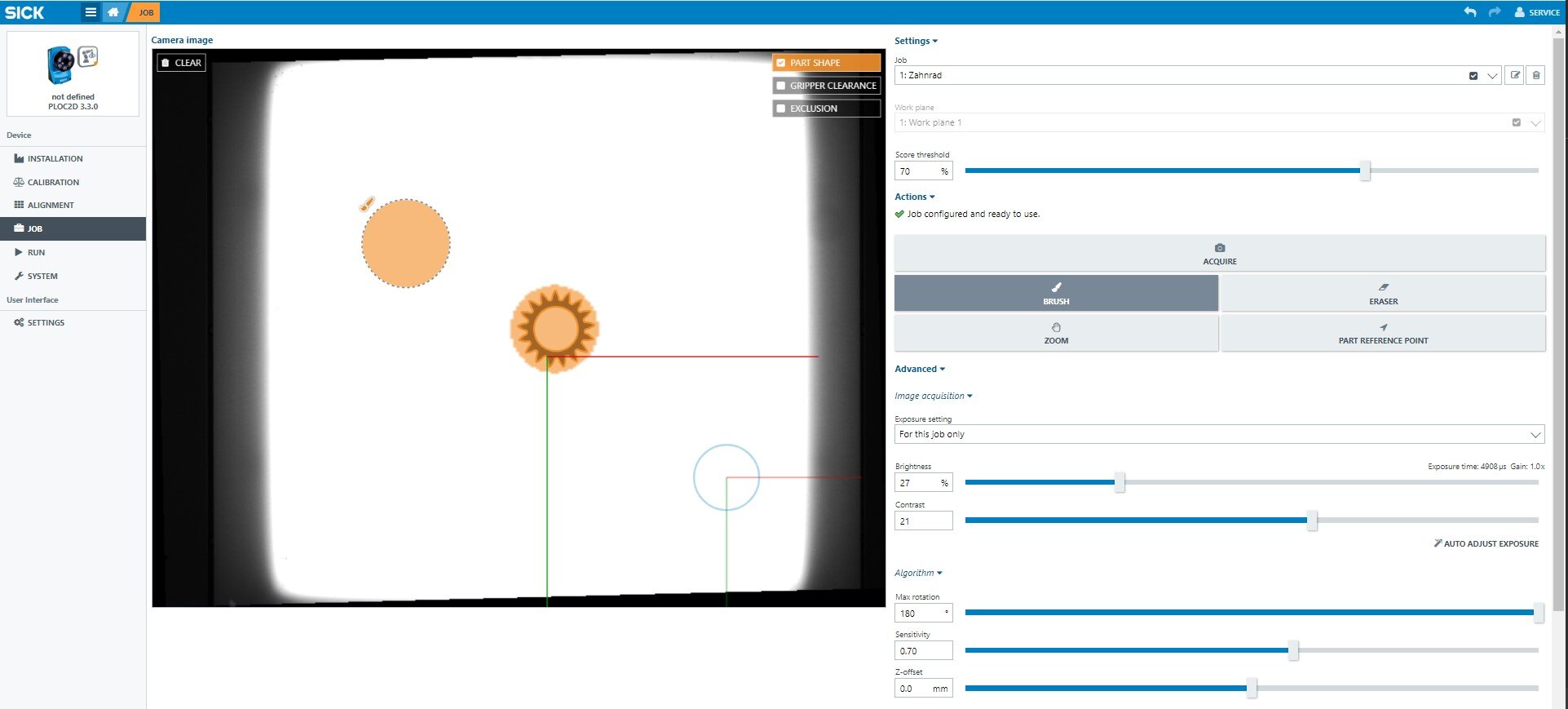Open the Calibration page in sidebar
The height and width of the screenshot is (709, 1568).
pos(53,182)
